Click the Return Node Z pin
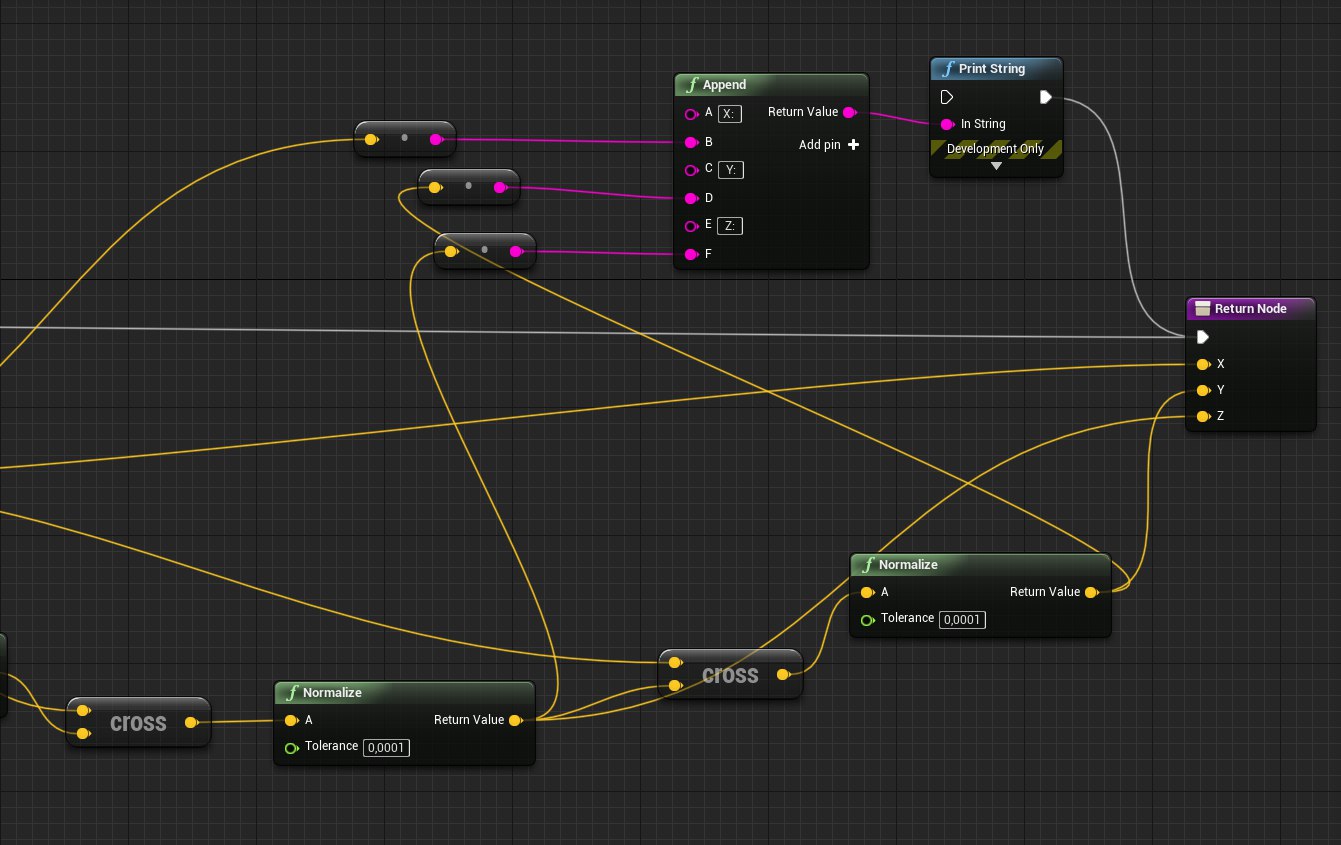 pyautogui.click(x=1203, y=416)
